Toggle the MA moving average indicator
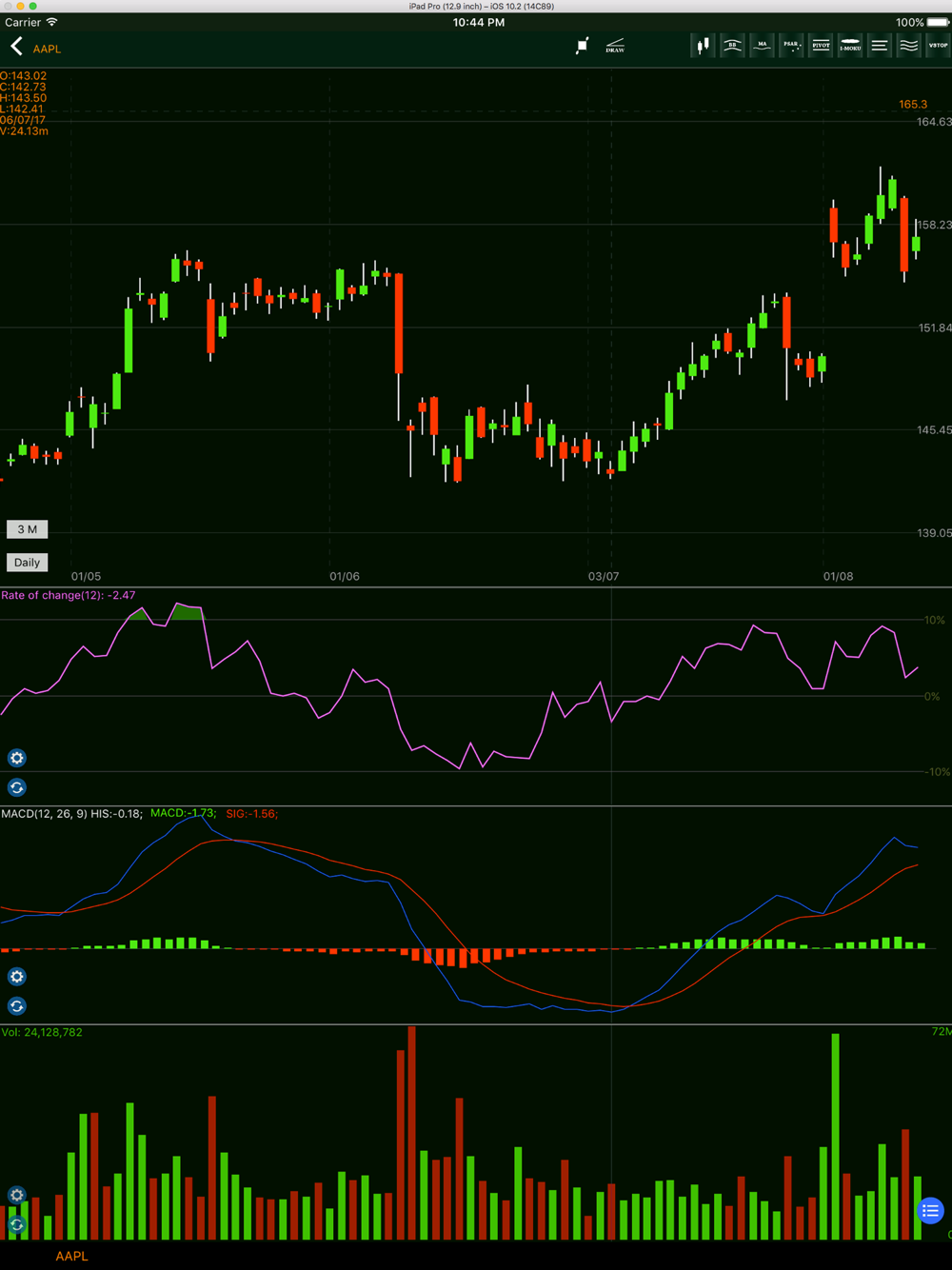Image resolution: width=952 pixels, height=1270 pixels. click(x=762, y=45)
